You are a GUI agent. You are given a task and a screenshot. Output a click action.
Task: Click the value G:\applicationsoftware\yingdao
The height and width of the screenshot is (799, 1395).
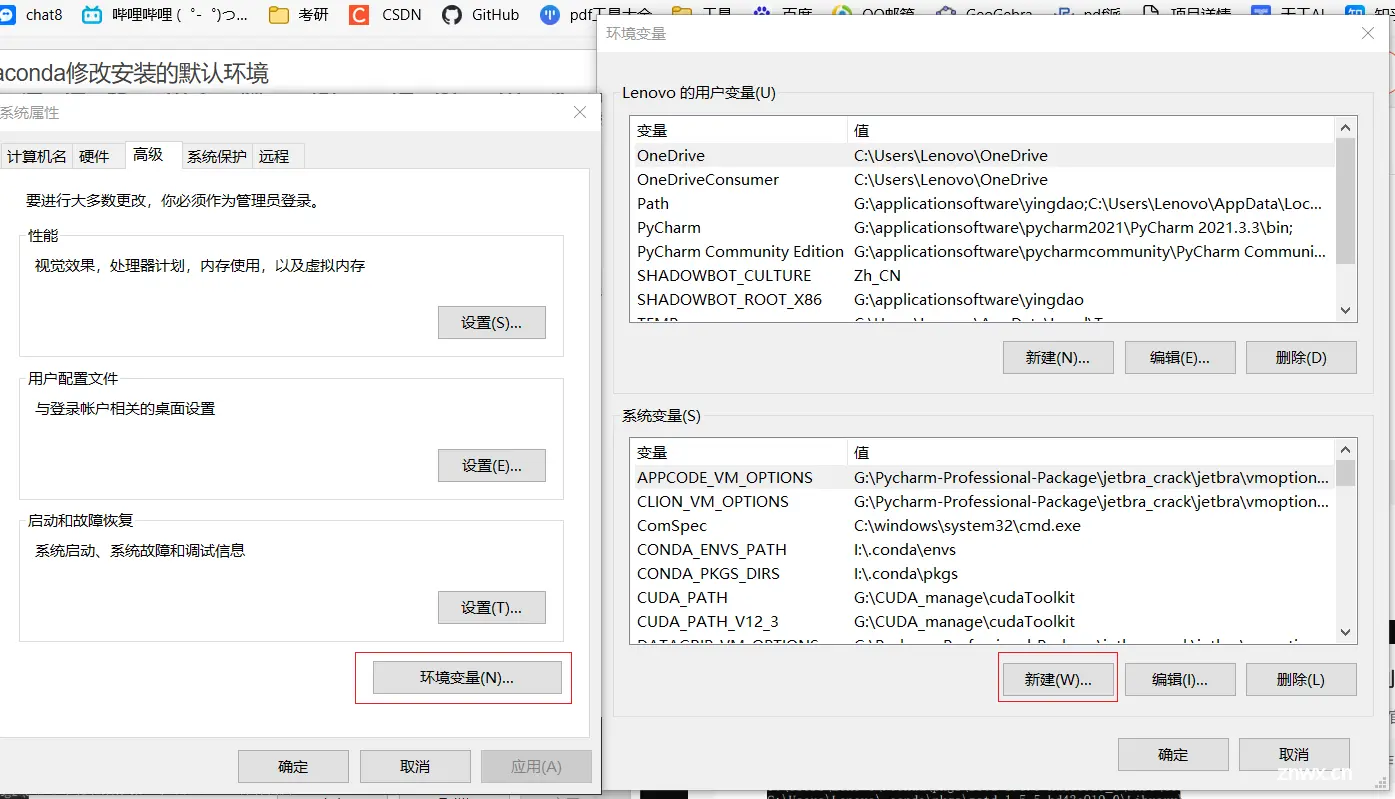[x=968, y=299]
